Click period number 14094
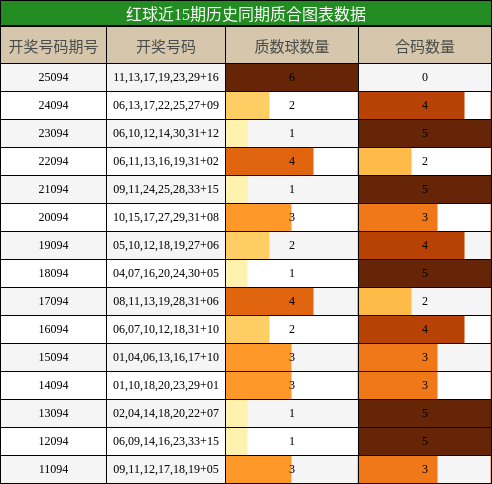This screenshot has height=484, width=492. (53, 385)
